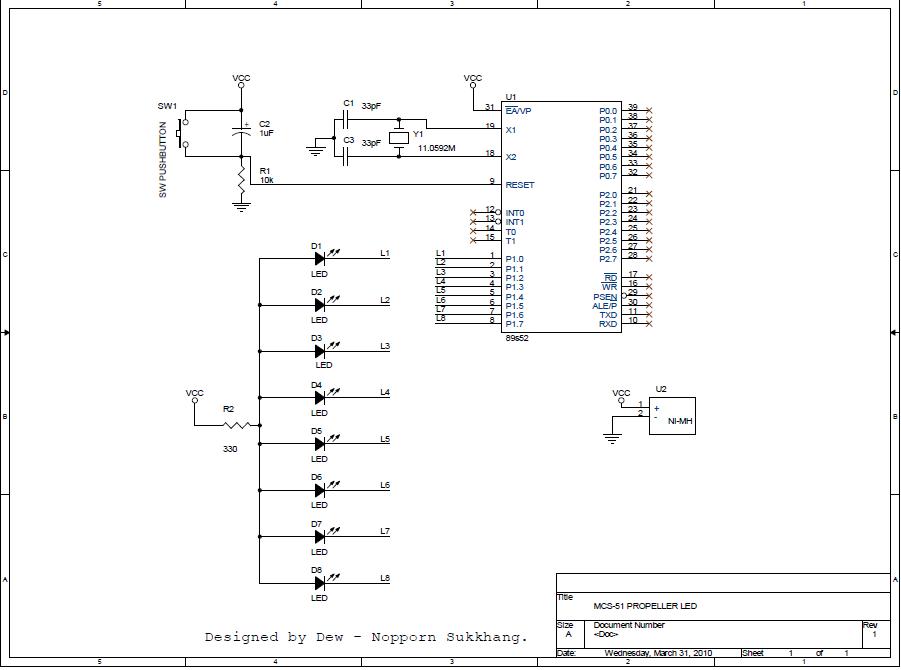
Task: Click the L1 net label beside D1
Action: [385, 254]
